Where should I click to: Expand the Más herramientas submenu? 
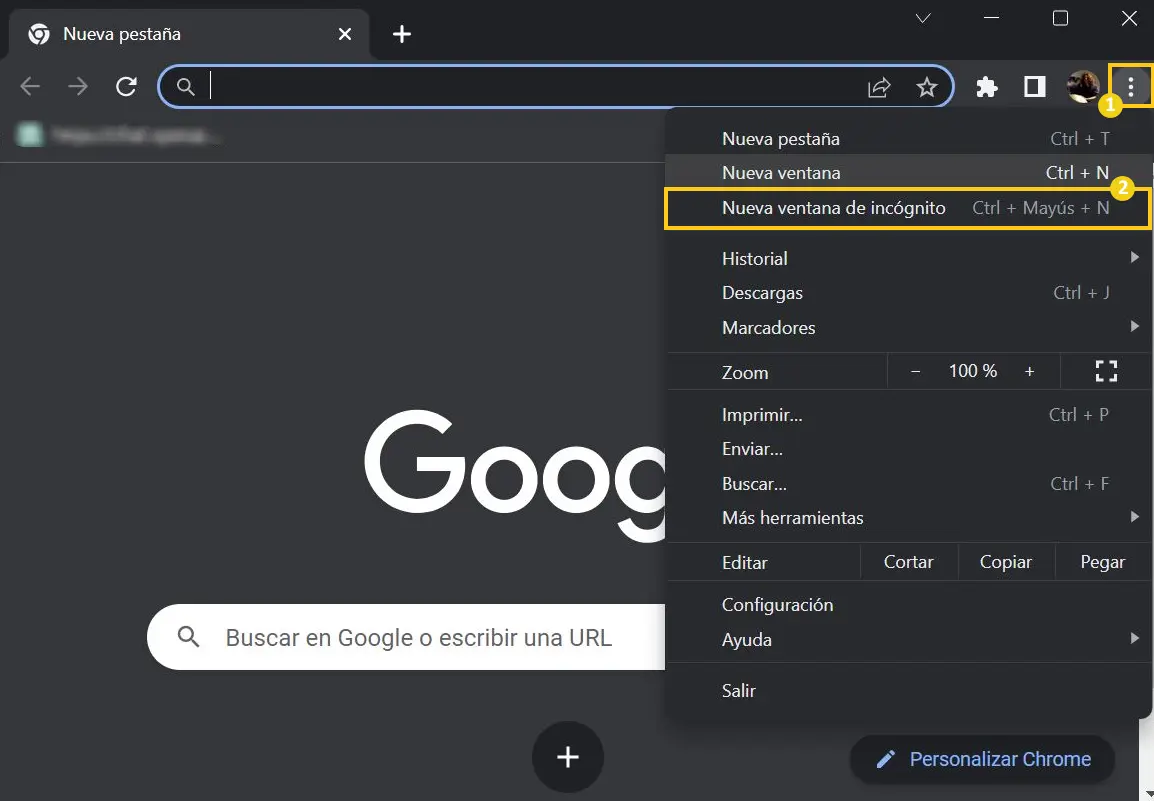point(909,518)
